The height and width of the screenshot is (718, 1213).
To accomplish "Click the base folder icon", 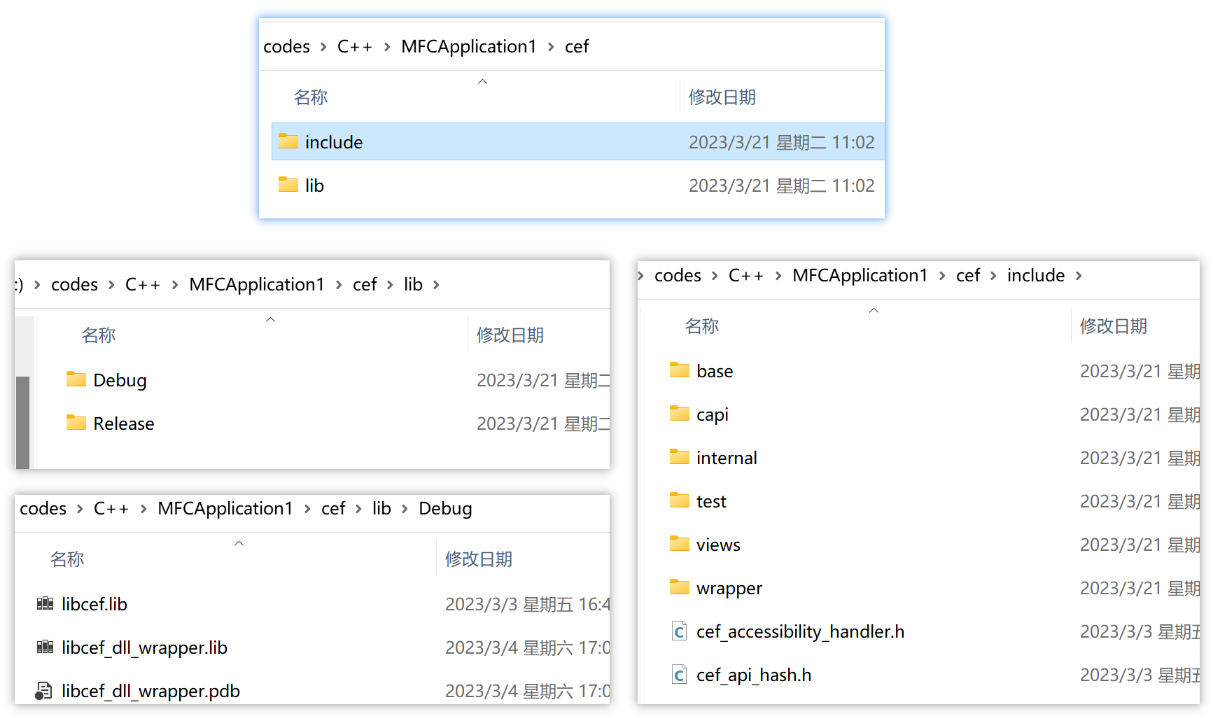I will [x=680, y=371].
